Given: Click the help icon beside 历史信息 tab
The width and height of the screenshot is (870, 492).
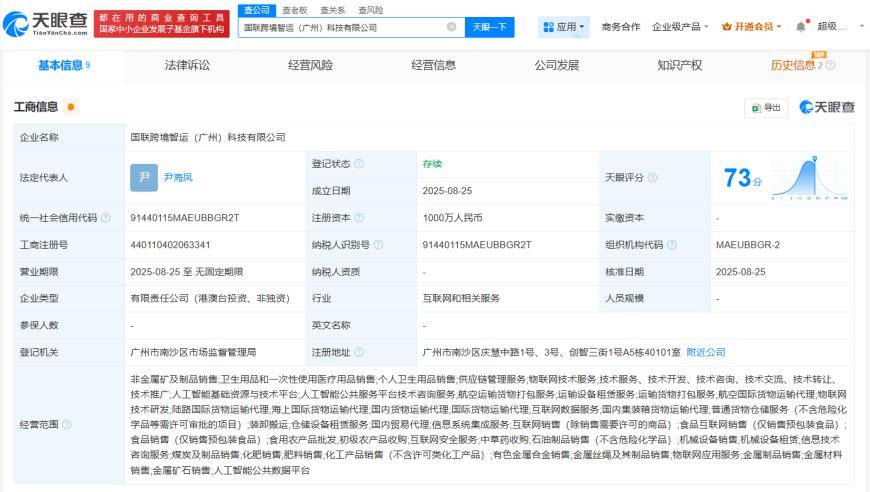Looking at the screenshot, I should (x=831, y=65).
